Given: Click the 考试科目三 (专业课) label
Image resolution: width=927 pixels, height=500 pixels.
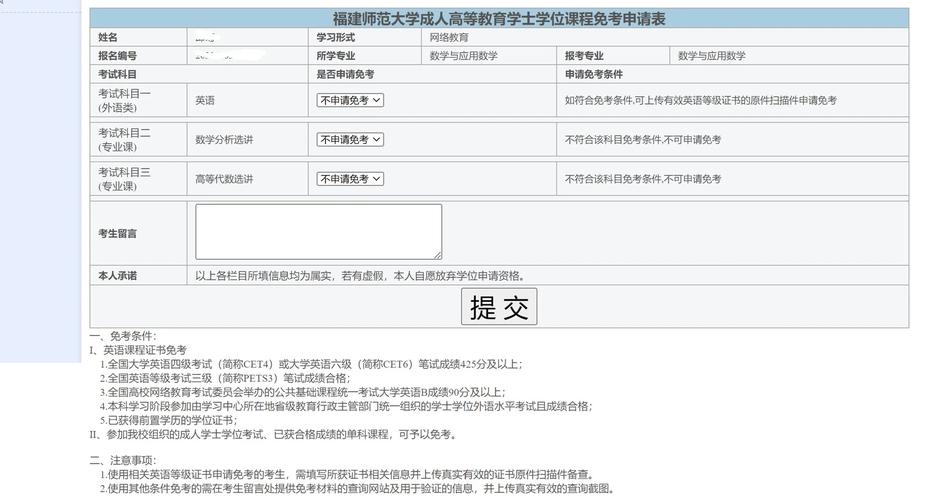Looking at the screenshot, I should tap(125, 178).
